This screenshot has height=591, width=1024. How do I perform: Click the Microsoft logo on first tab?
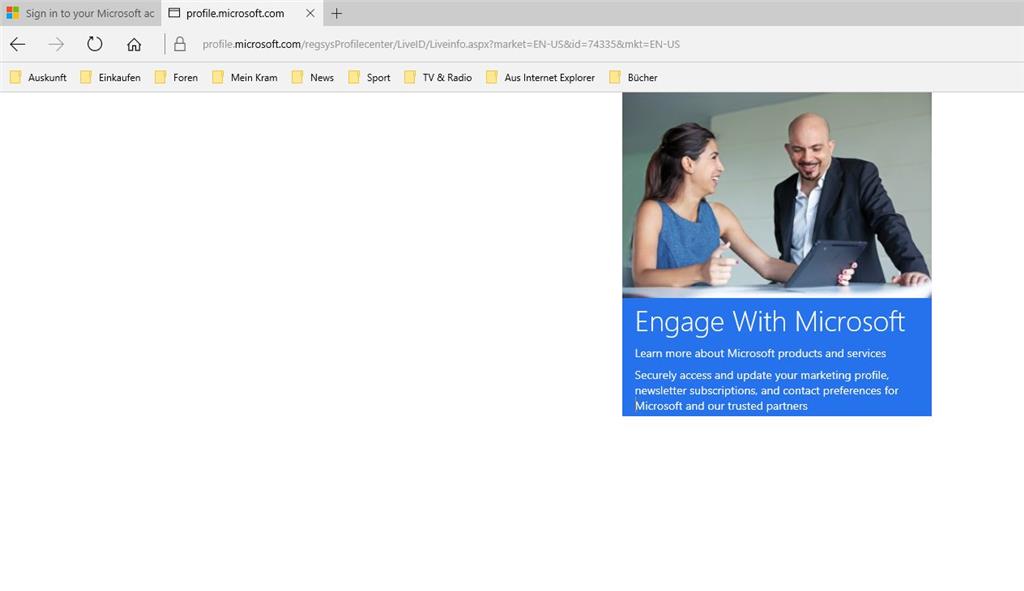click(12, 13)
